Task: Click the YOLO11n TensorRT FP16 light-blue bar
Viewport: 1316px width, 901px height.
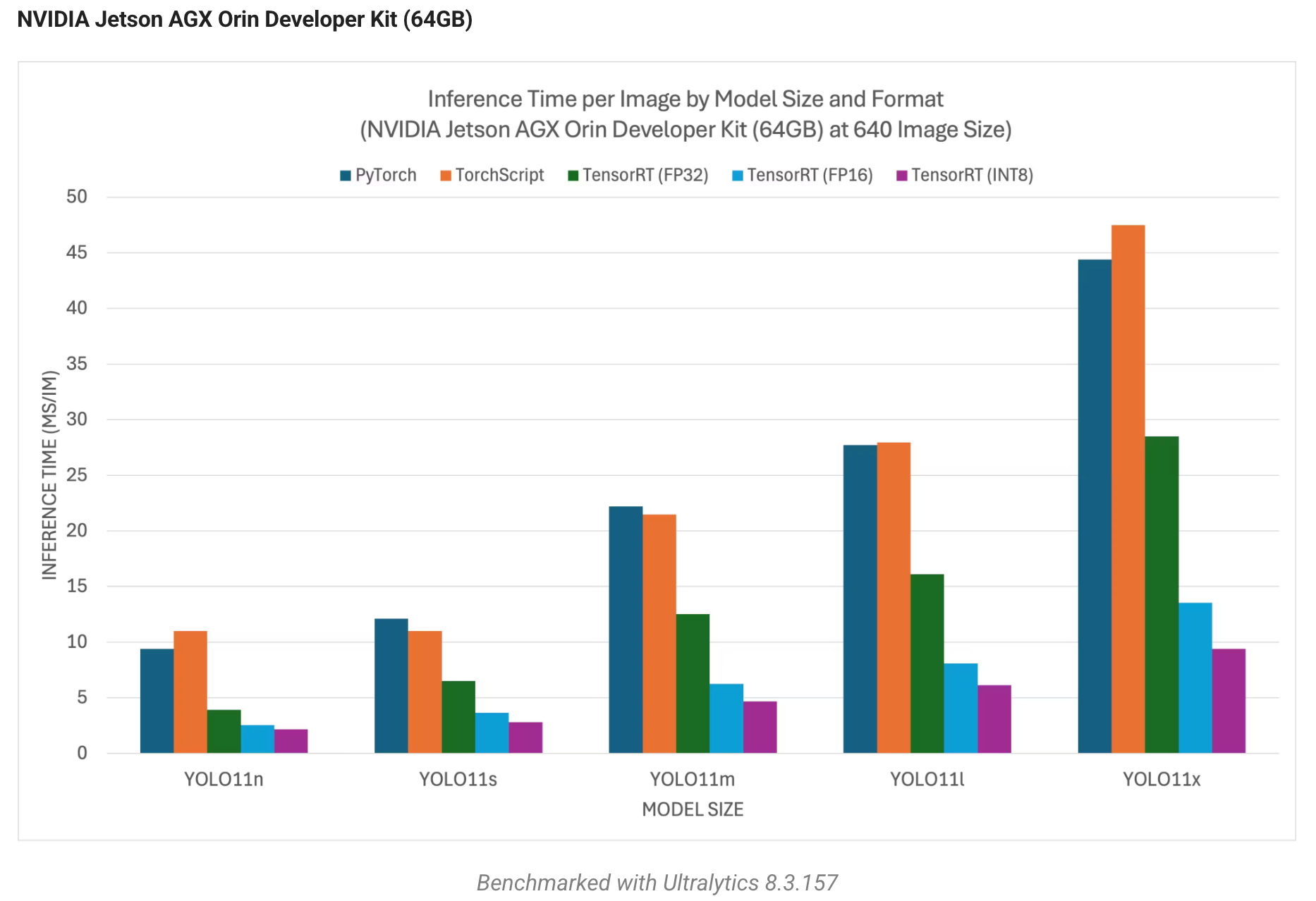Action: click(257, 739)
